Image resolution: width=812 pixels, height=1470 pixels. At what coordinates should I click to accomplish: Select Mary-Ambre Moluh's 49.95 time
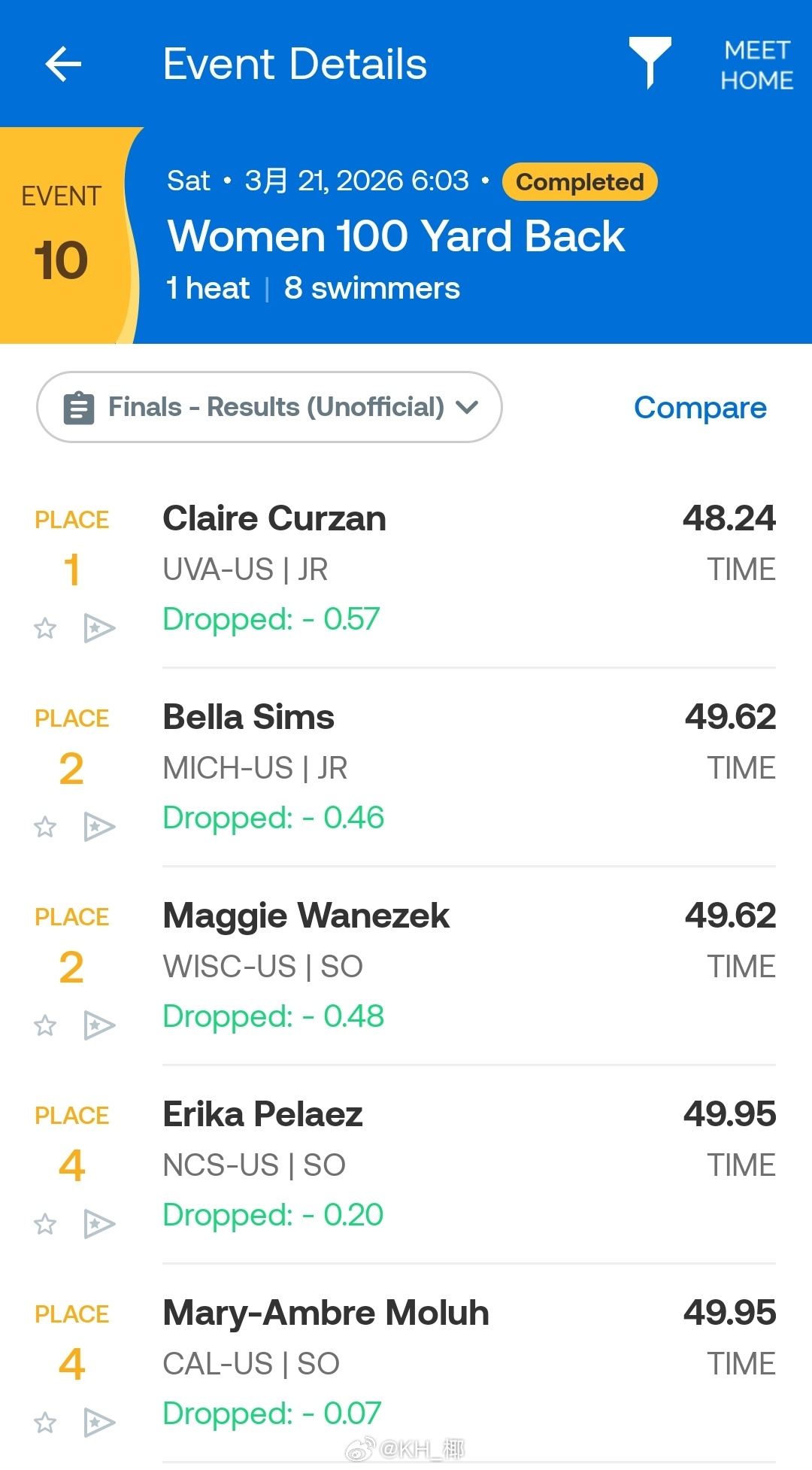pyautogui.click(x=729, y=1313)
